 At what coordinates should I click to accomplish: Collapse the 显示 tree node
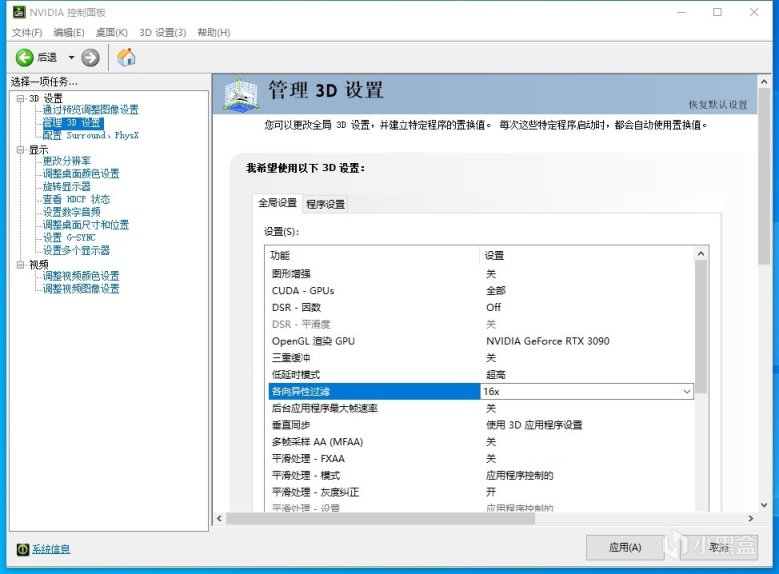(x=20, y=150)
